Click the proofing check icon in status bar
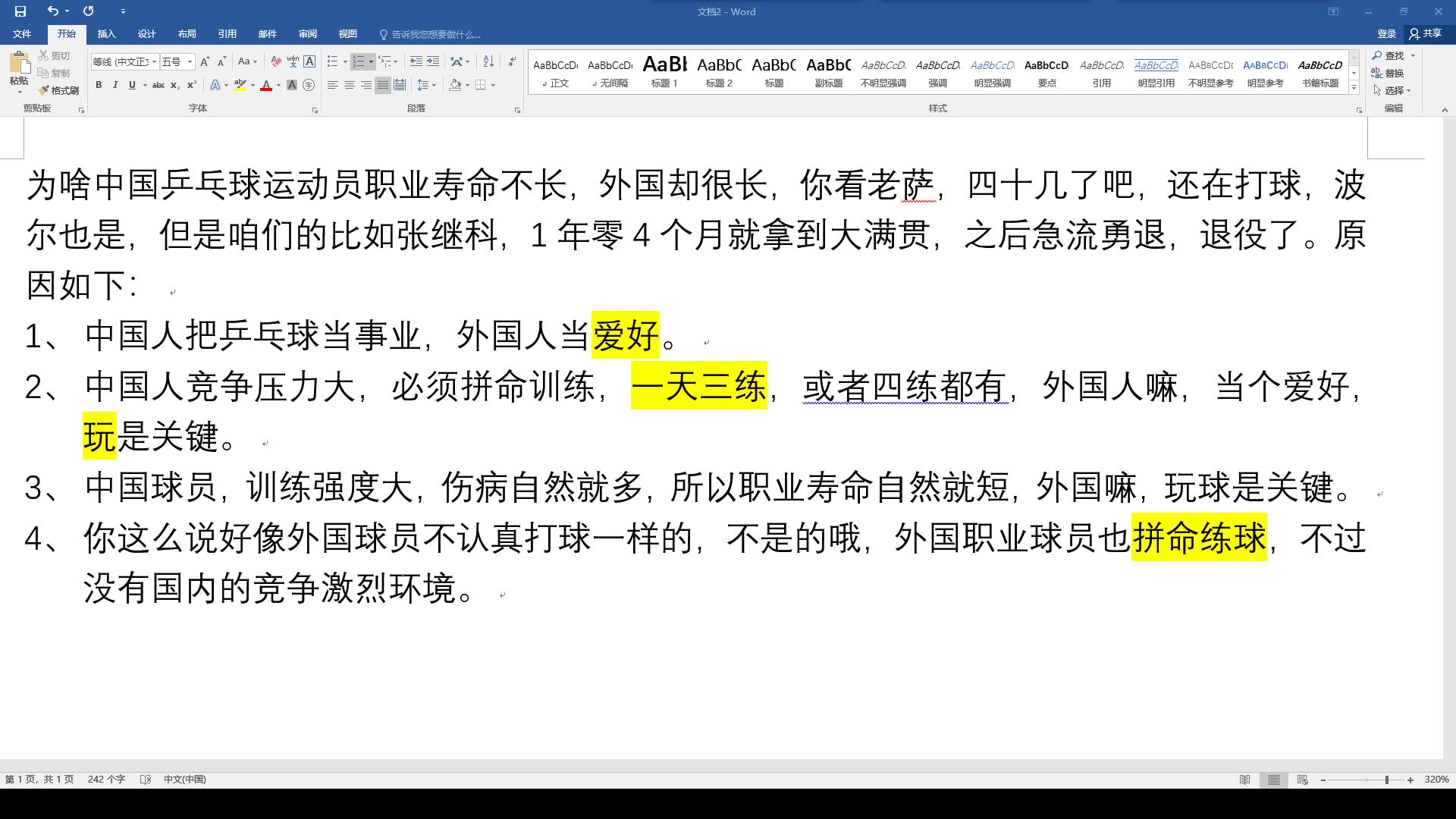 146,780
